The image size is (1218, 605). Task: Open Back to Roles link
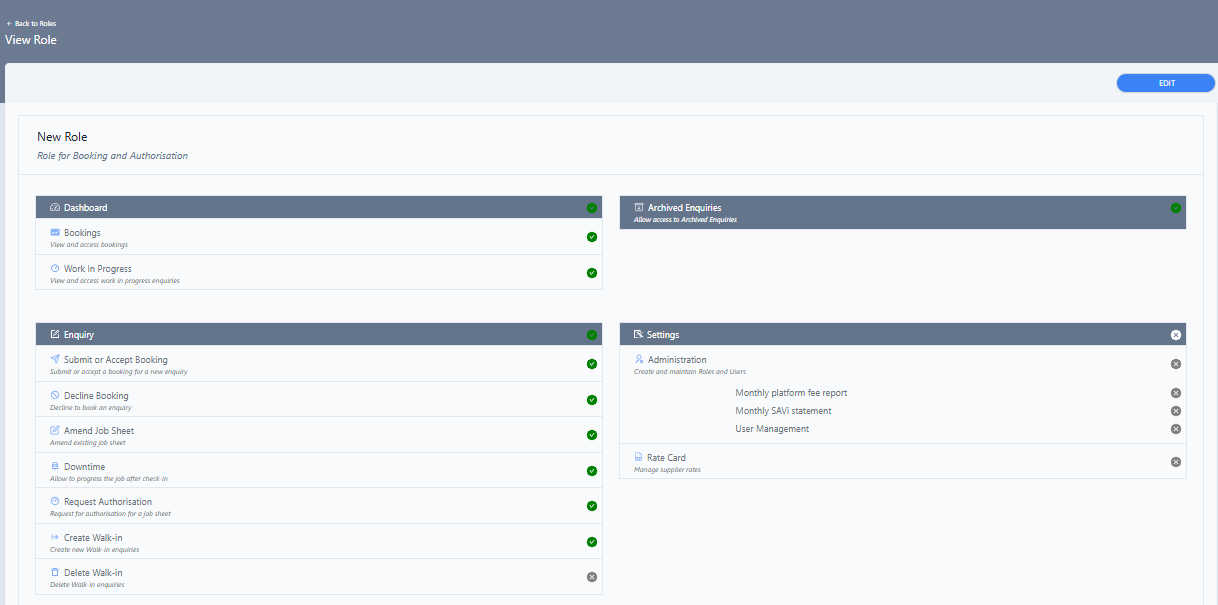coord(31,22)
